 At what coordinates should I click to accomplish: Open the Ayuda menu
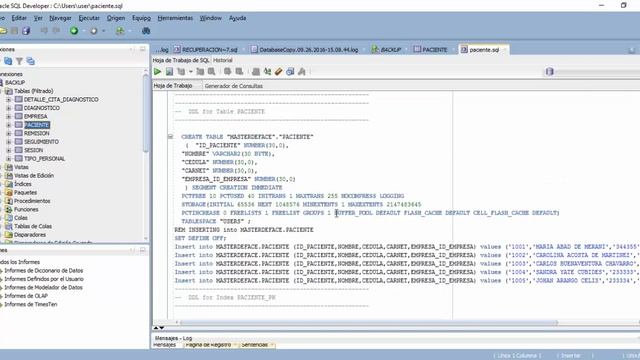click(237, 18)
